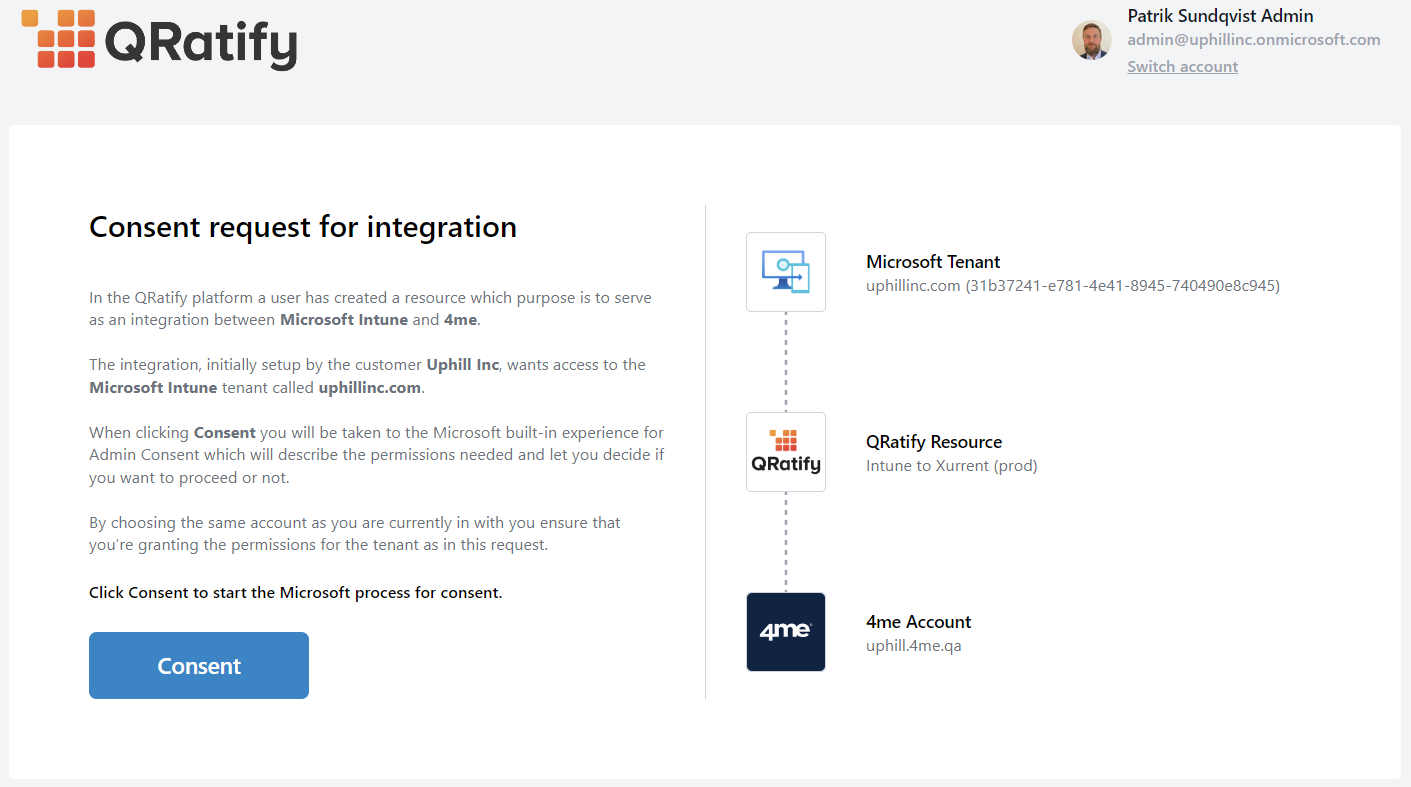This screenshot has height=787, width=1411.
Task: Click the Consent request for integration heading
Action: (302, 227)
